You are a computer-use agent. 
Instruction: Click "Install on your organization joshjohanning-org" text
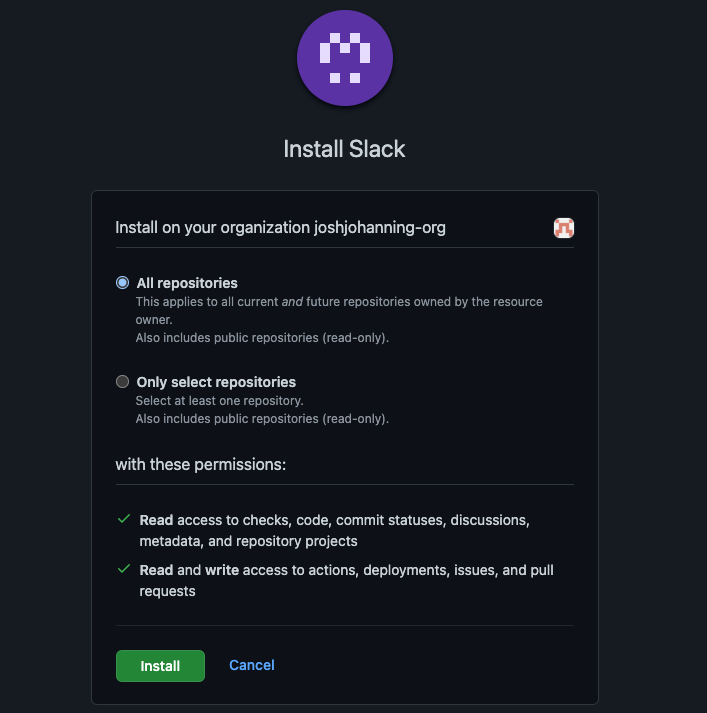(x=280, y=228)
